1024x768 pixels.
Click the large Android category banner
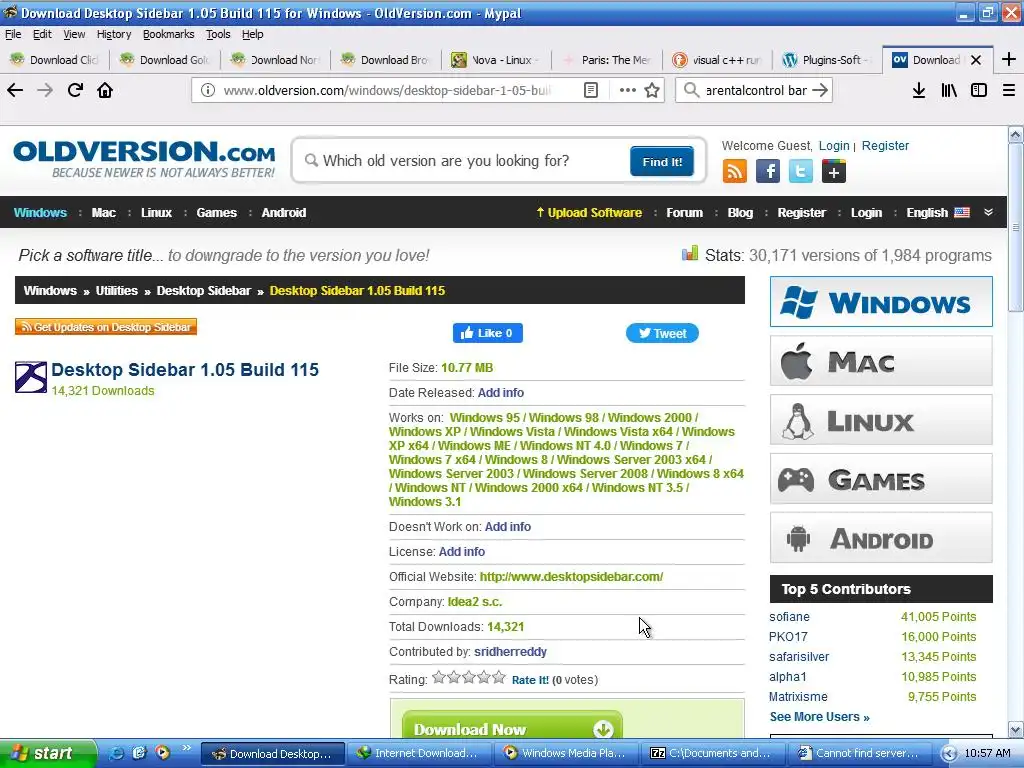[881, 537]
